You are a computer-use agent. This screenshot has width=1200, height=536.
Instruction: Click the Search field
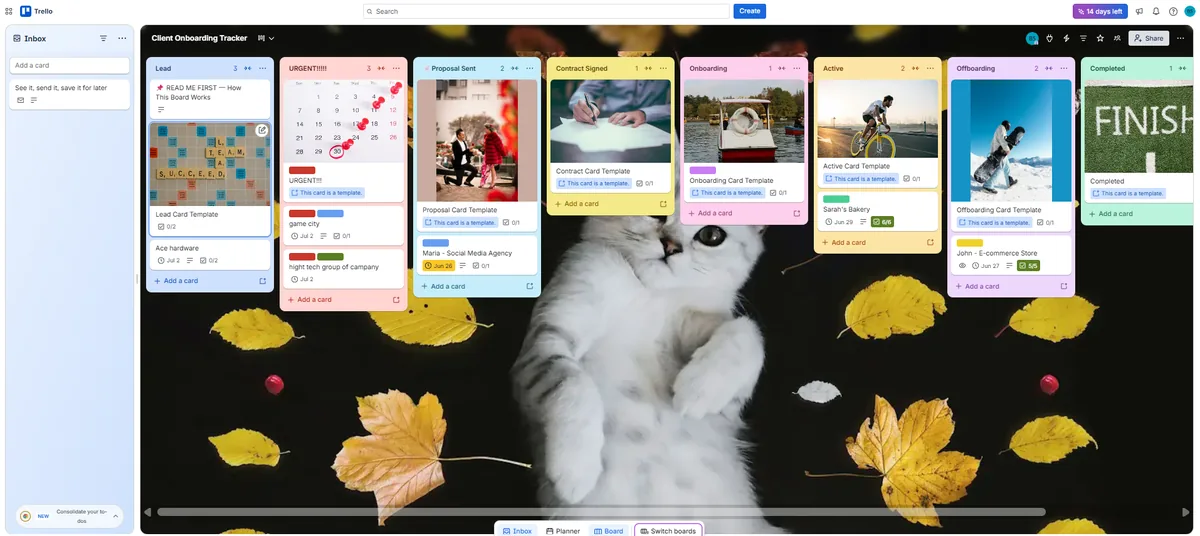click(546, 11)
